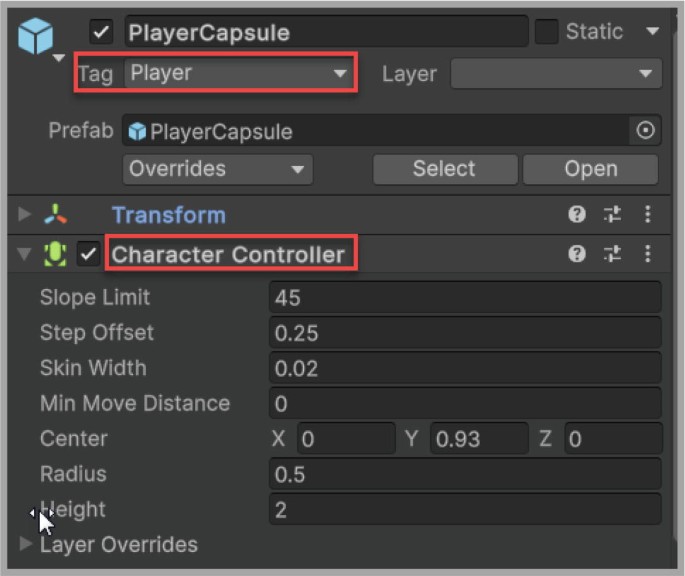Expand the Layer Overrides section

[x=26, y=544]
